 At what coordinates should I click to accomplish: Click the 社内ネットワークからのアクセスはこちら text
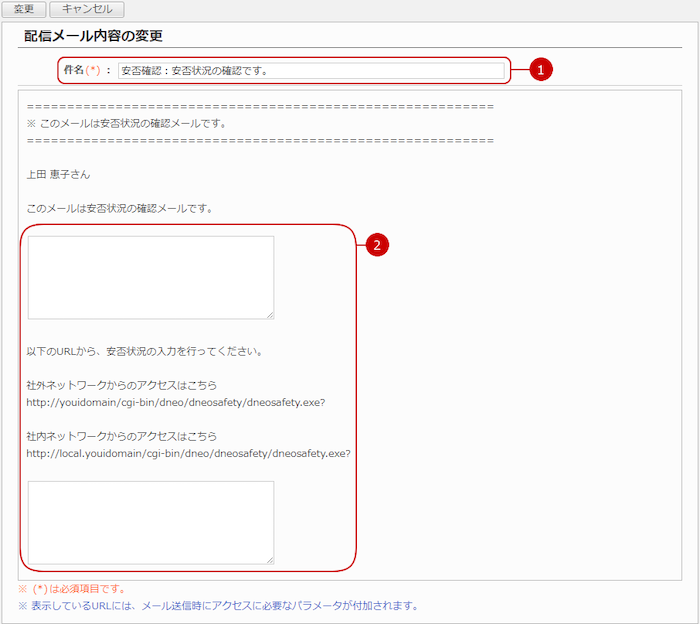point(121,436)
